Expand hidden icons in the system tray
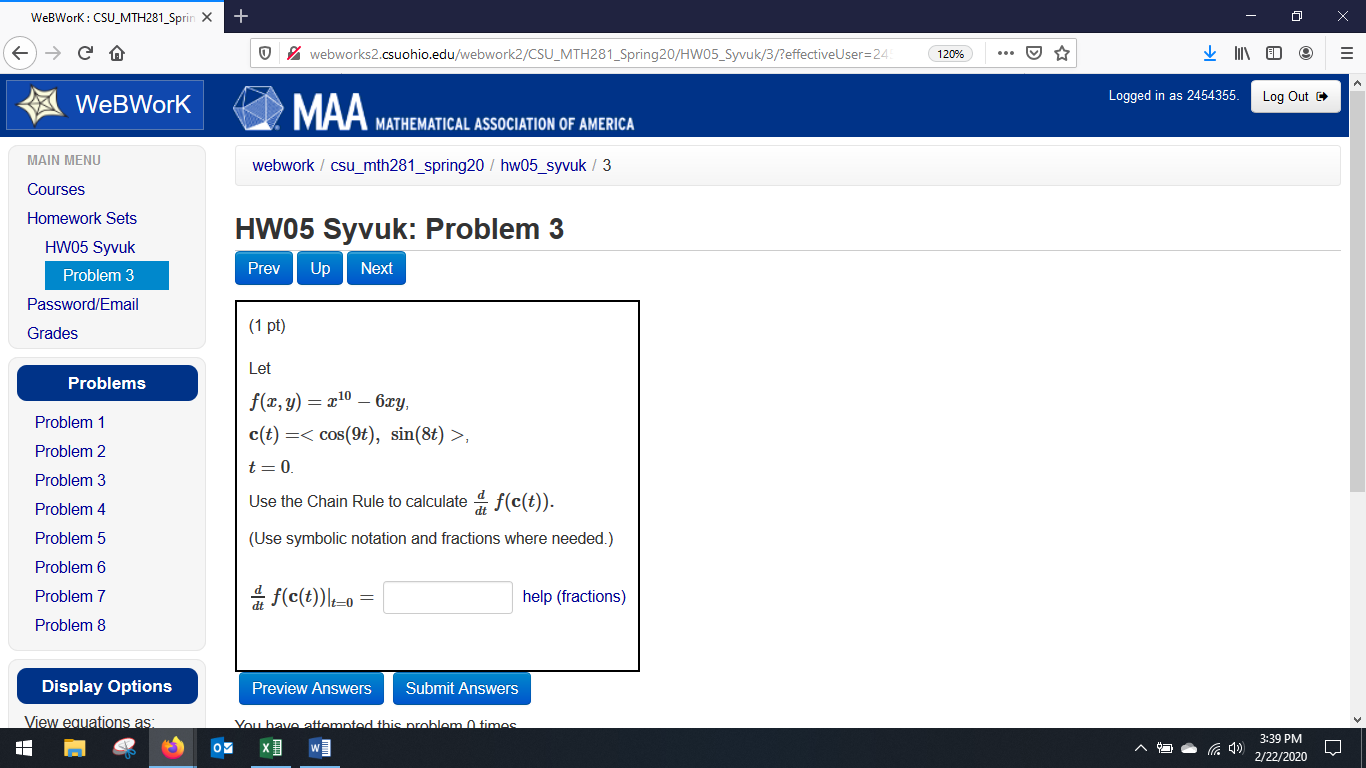1366x768 pixels. click(x=1140, y=747)
